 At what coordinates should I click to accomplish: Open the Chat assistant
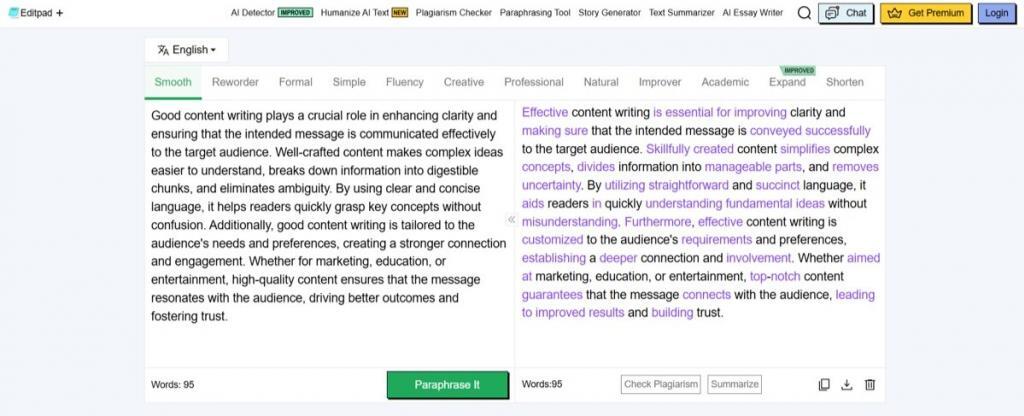tap(845, 13)
